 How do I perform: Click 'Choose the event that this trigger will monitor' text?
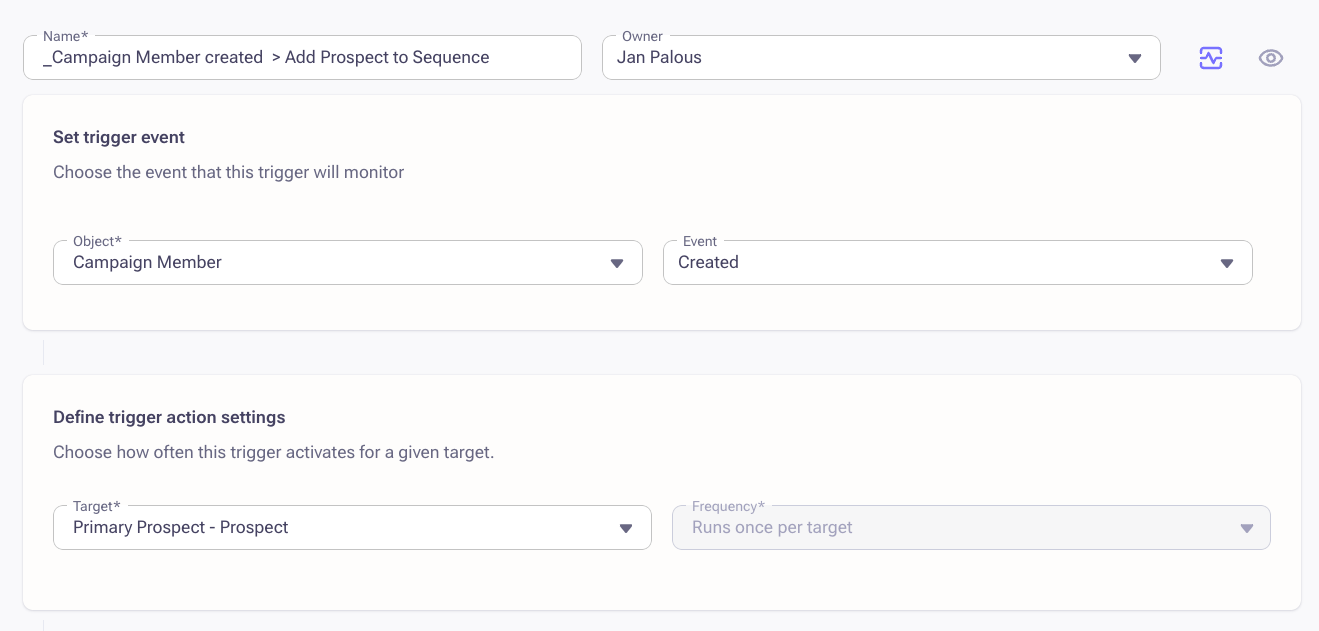click(x=228, y=172)
